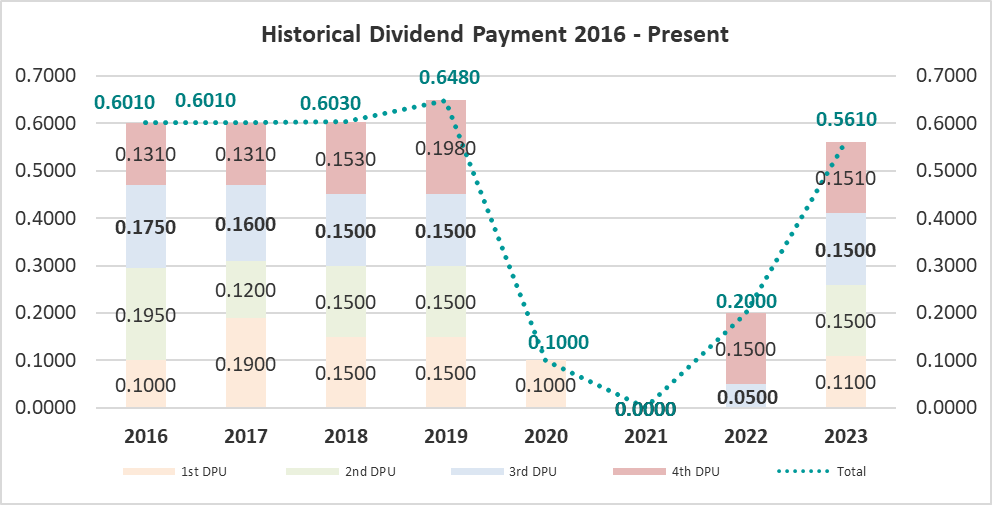Click the 0.6480 total label above 2019

coord(449,77)
